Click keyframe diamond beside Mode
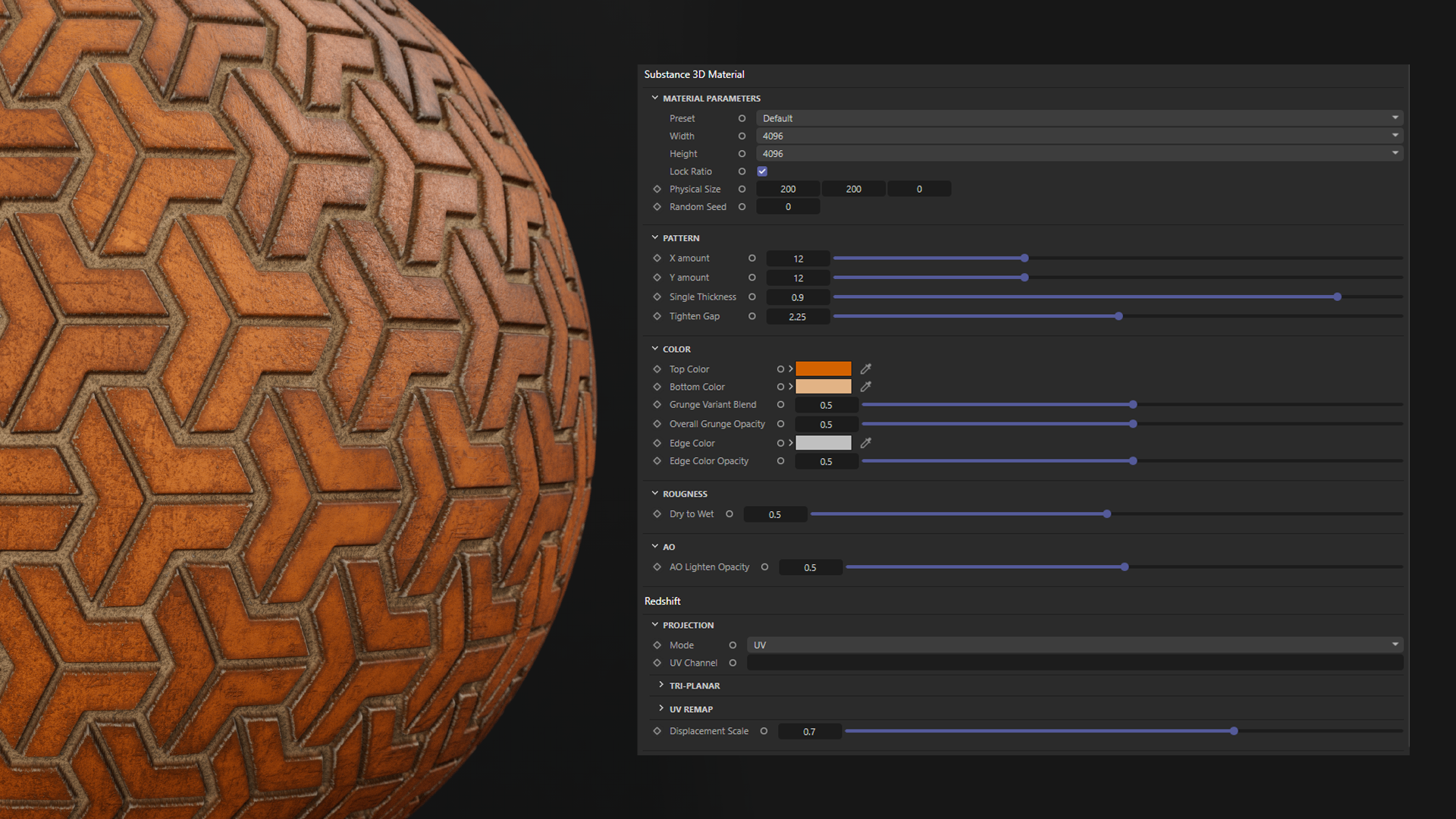1456x819 pixels. (x=657, y=645)
